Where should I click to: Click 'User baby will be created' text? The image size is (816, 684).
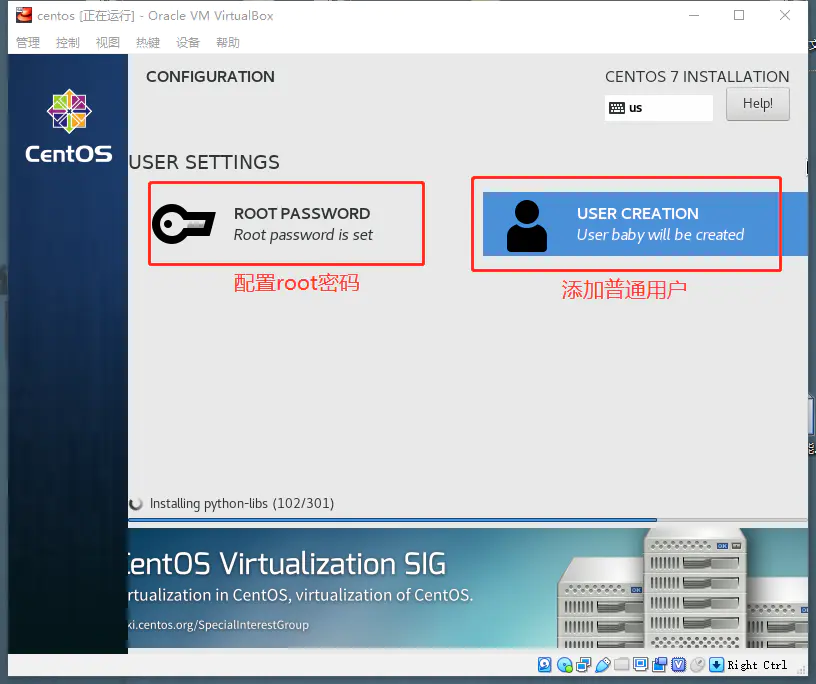click(660, 235)
